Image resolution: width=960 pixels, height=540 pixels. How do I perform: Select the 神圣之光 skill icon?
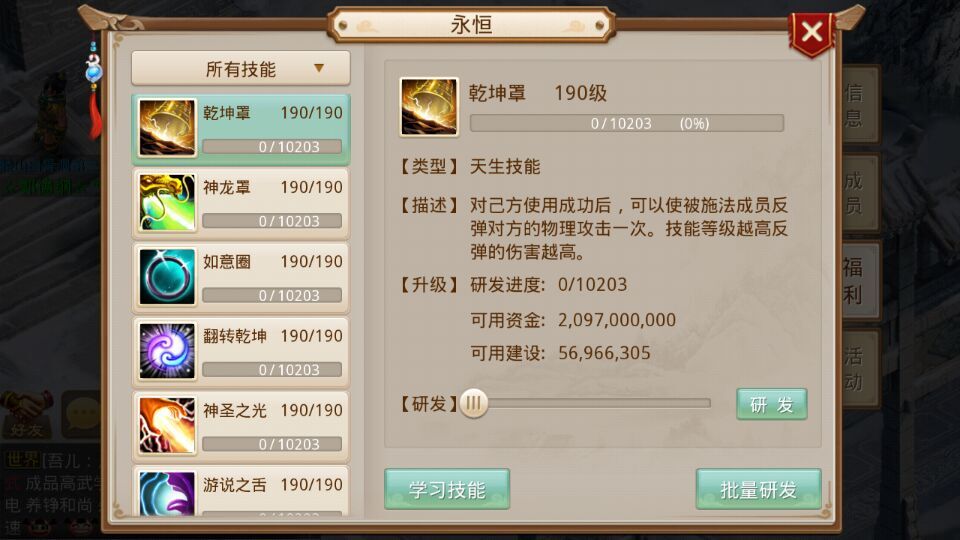[x=167, y=426]
